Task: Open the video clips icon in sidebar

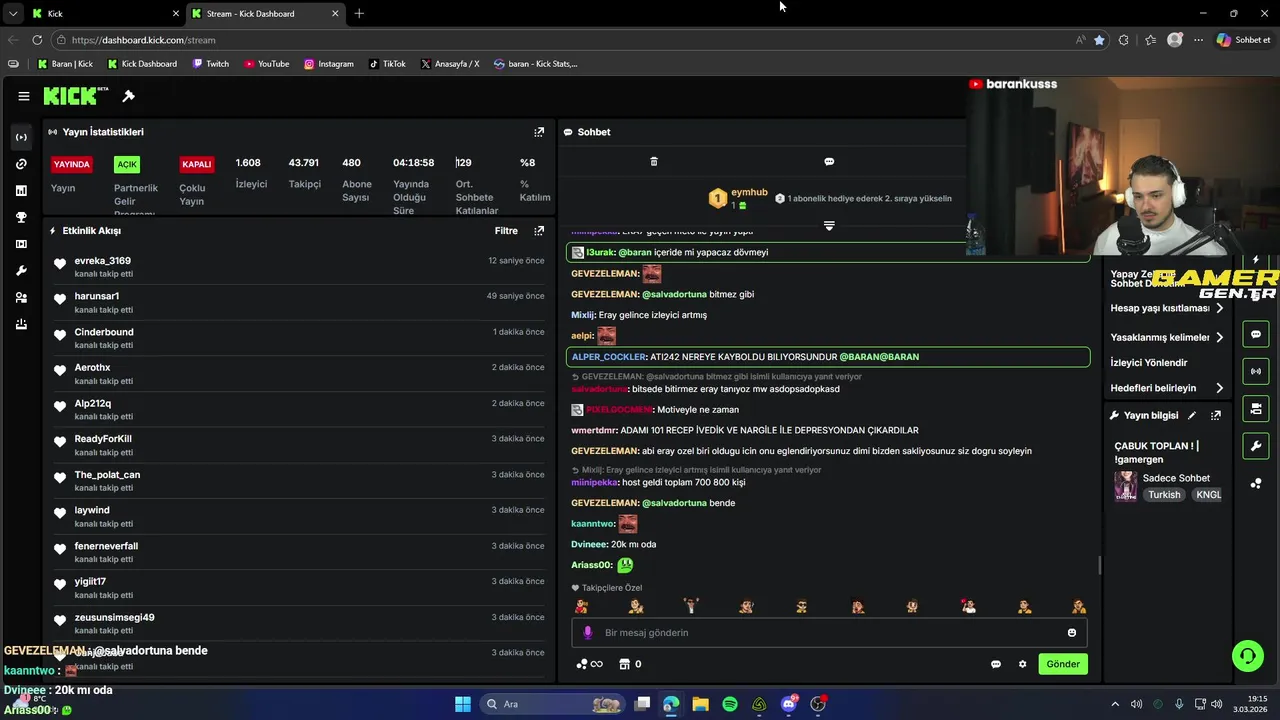Action: (21, 244)
